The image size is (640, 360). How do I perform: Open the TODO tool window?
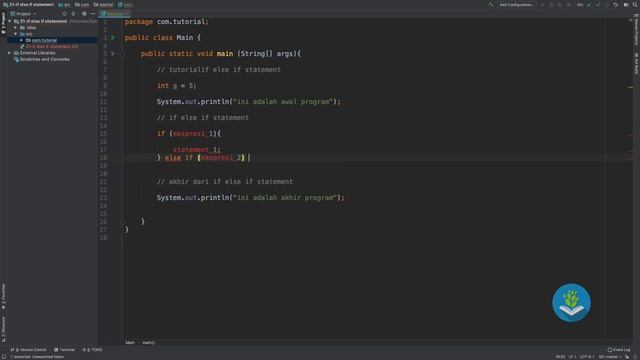tap(92, 350)
